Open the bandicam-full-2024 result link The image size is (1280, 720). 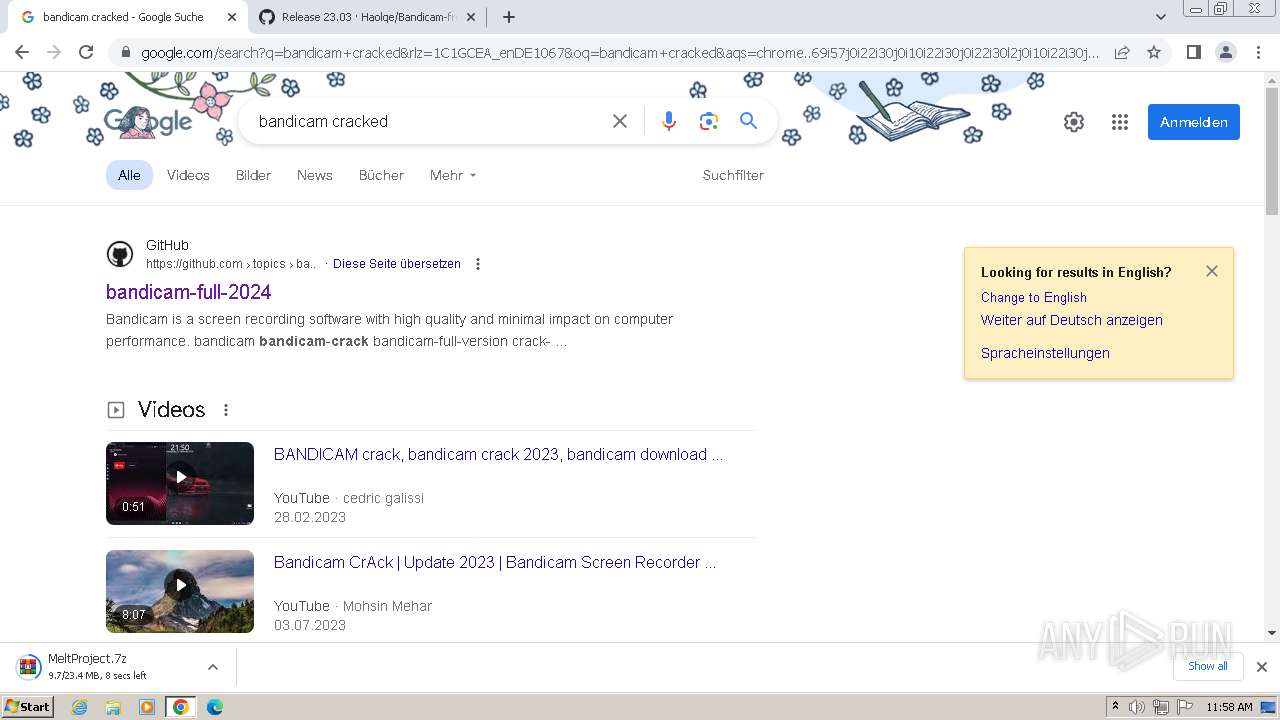189,292
